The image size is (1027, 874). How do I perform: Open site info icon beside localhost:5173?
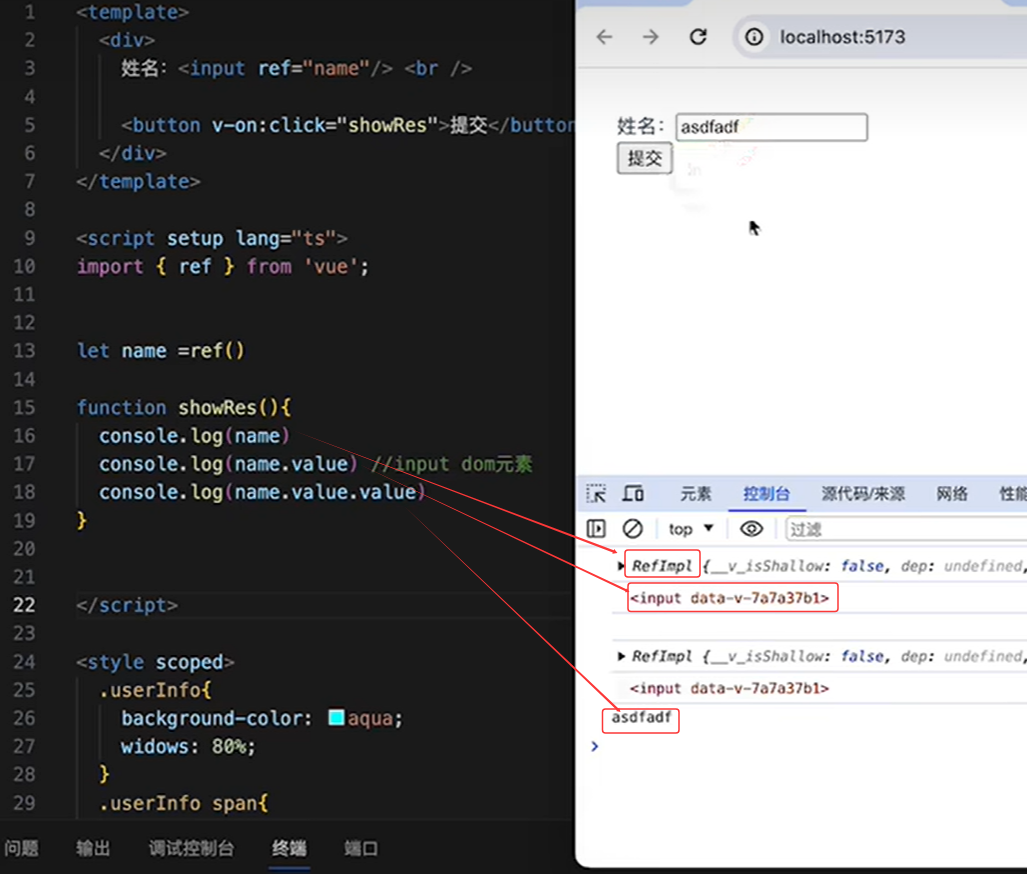[x=754, y=37]
